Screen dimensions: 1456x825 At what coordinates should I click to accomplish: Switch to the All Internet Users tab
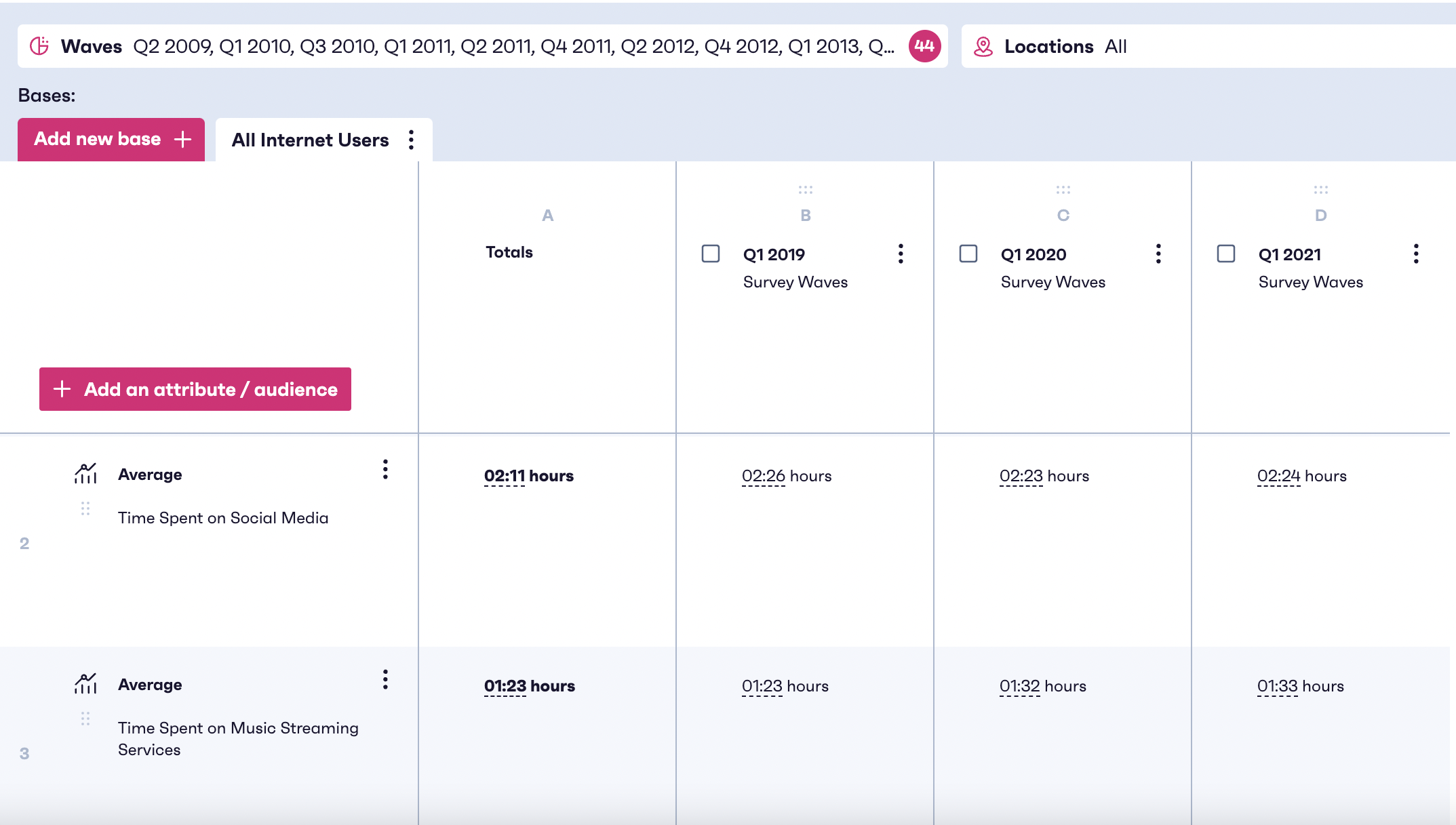(310, 140)
